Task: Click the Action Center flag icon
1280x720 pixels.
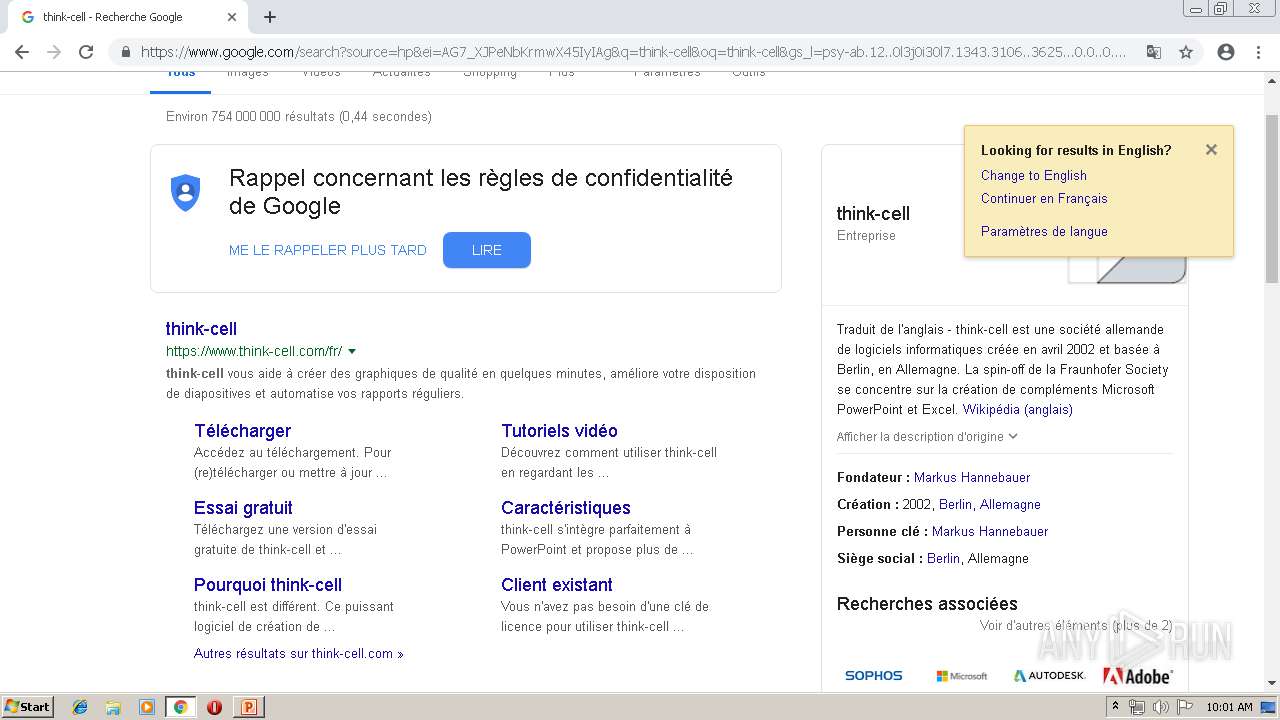Action: (x=1183, y=707)
